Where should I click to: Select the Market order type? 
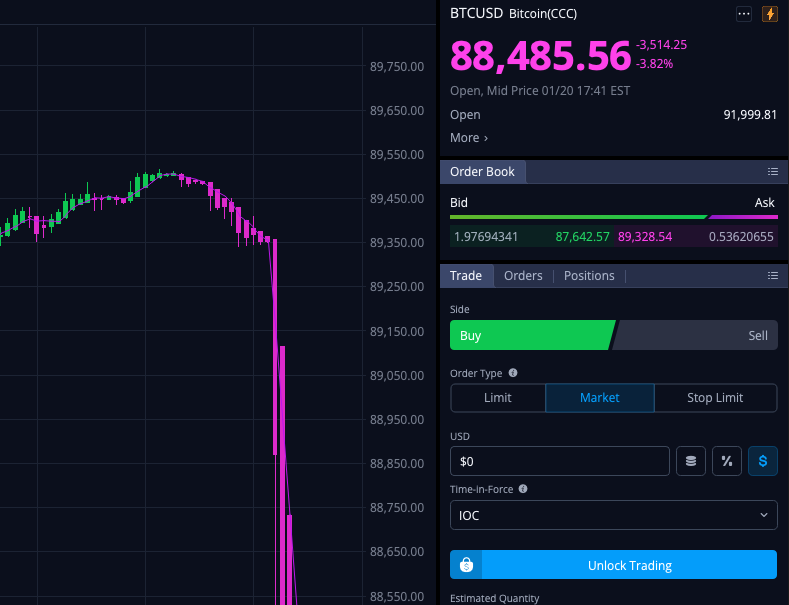coord(600,398)
